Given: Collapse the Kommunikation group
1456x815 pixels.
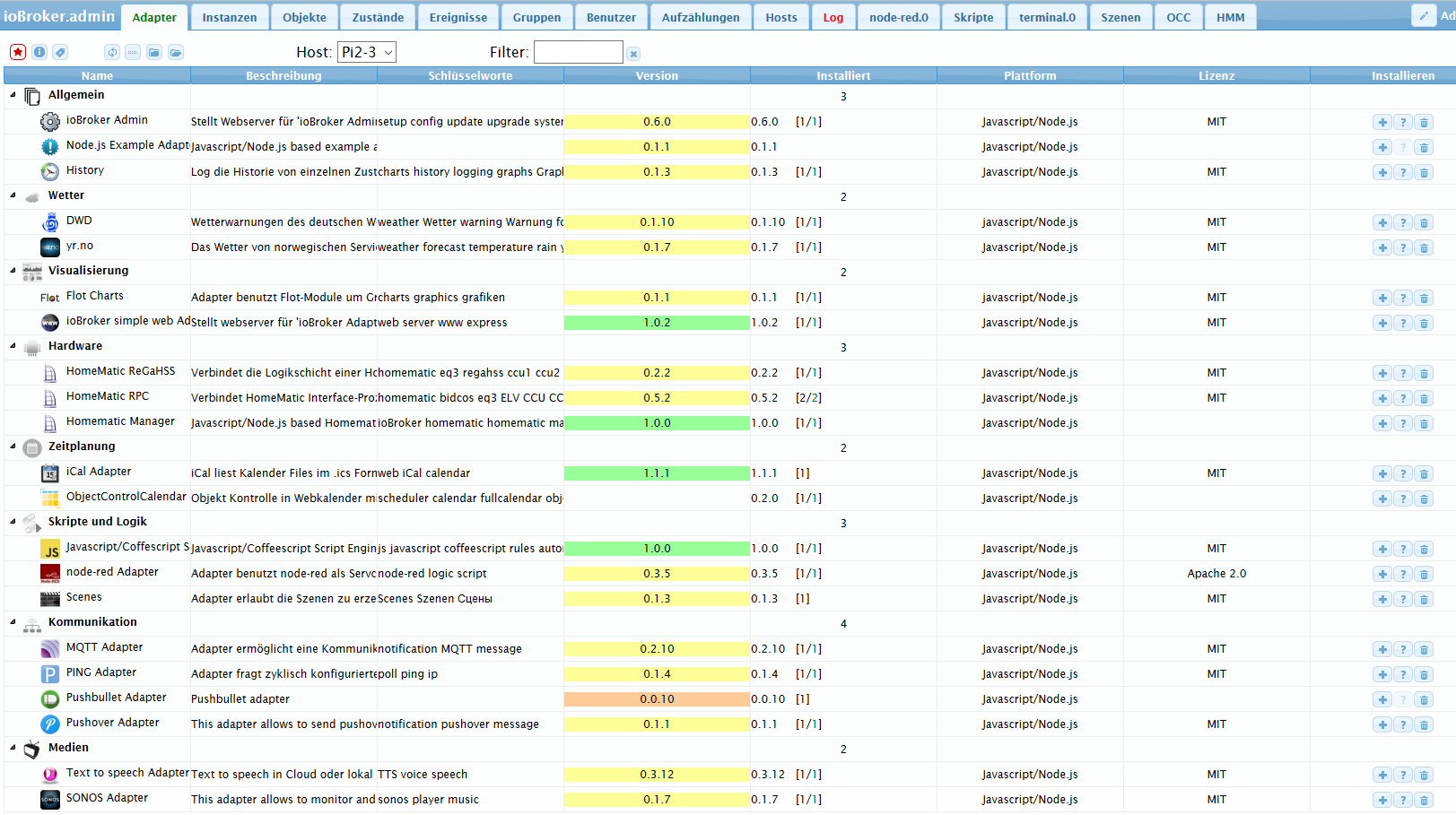Looking at the screenshot, I should (x=13, y=622).
